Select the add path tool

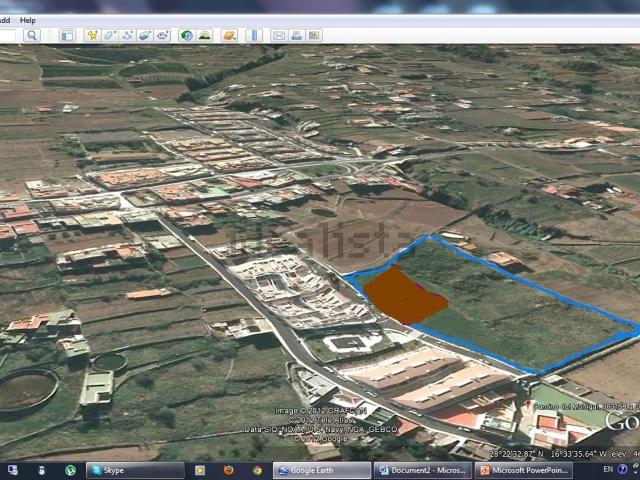pyautogui.click(x=127, y=35)
